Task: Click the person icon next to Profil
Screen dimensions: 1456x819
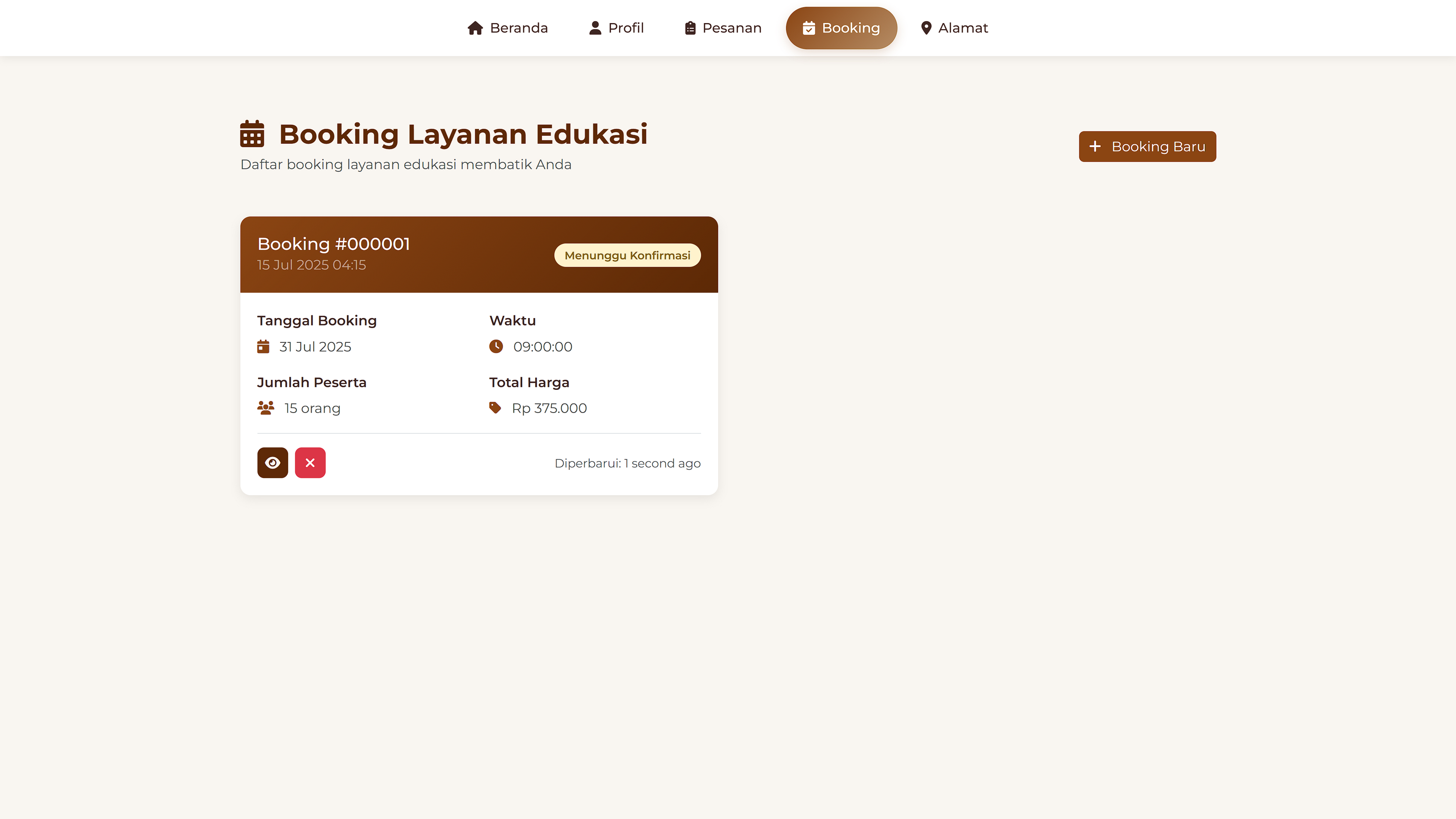Action: coord(595,28)
